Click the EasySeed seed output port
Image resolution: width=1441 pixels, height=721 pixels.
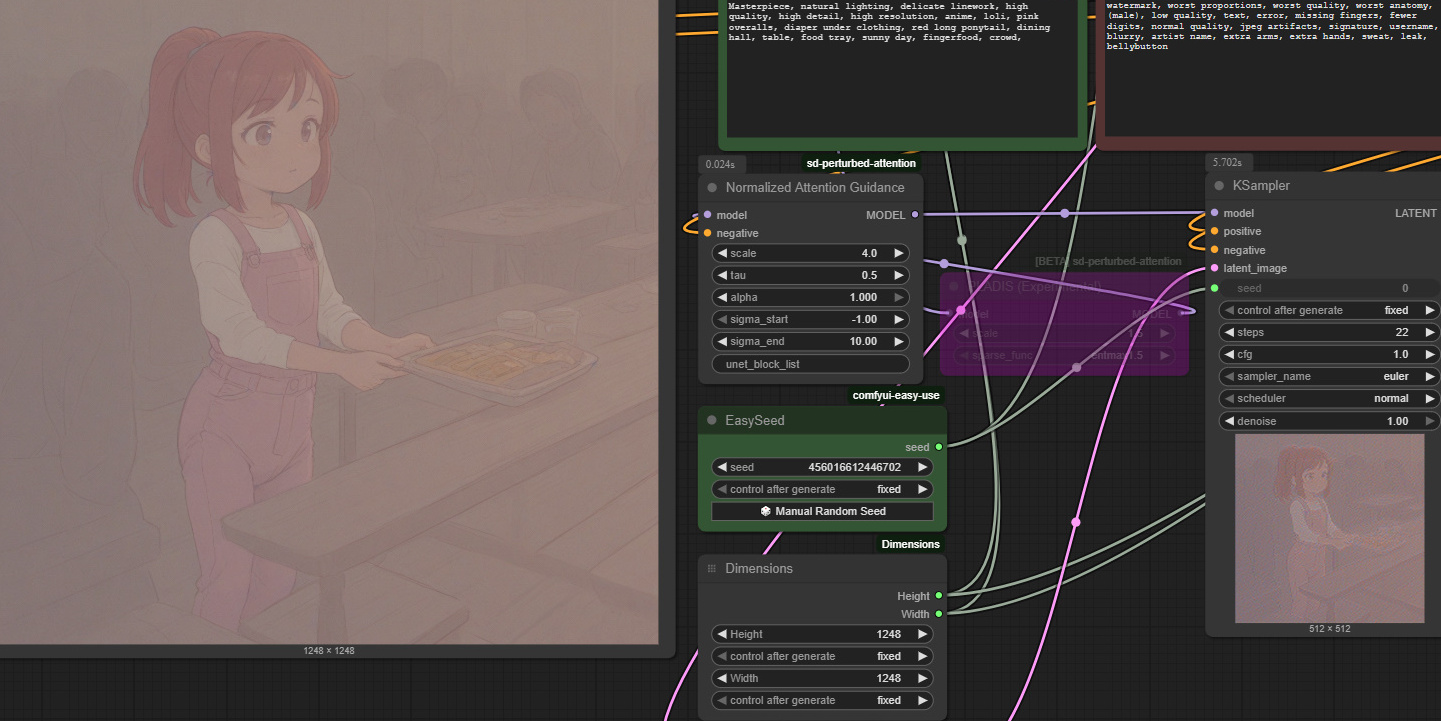tap(938, 447)
